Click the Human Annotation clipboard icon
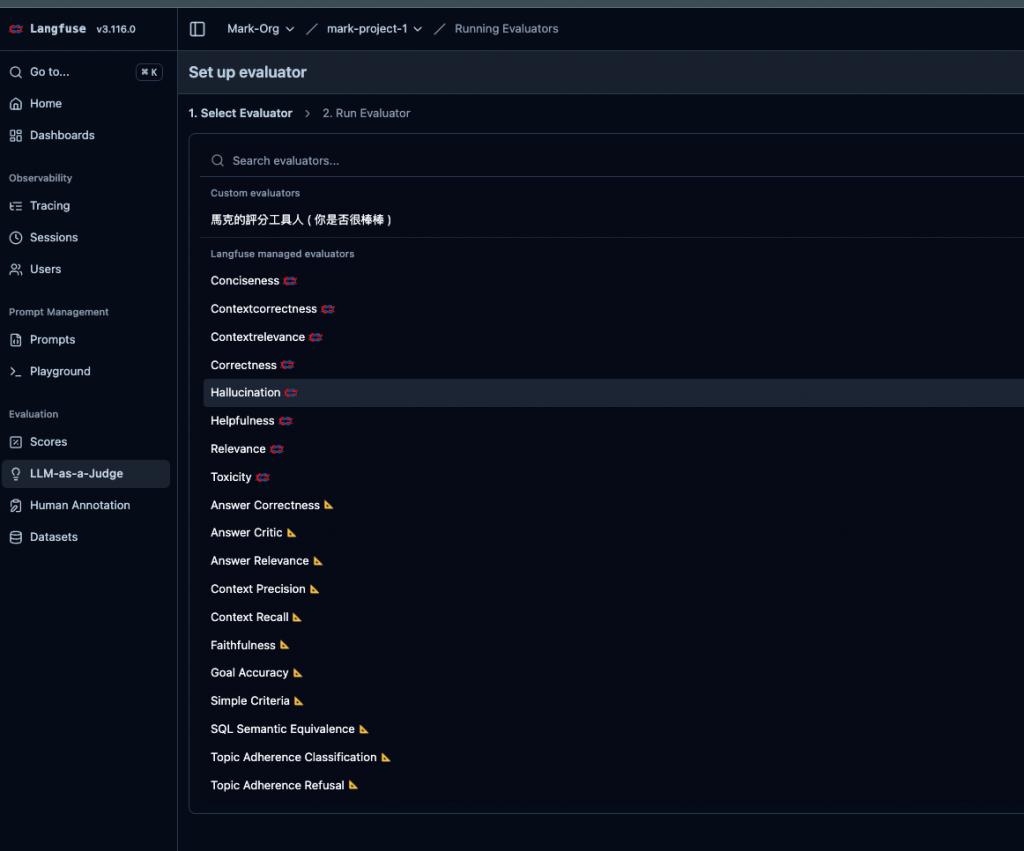Image resolution: width=1024 pixels, height=851 pixels. (16, 506)
